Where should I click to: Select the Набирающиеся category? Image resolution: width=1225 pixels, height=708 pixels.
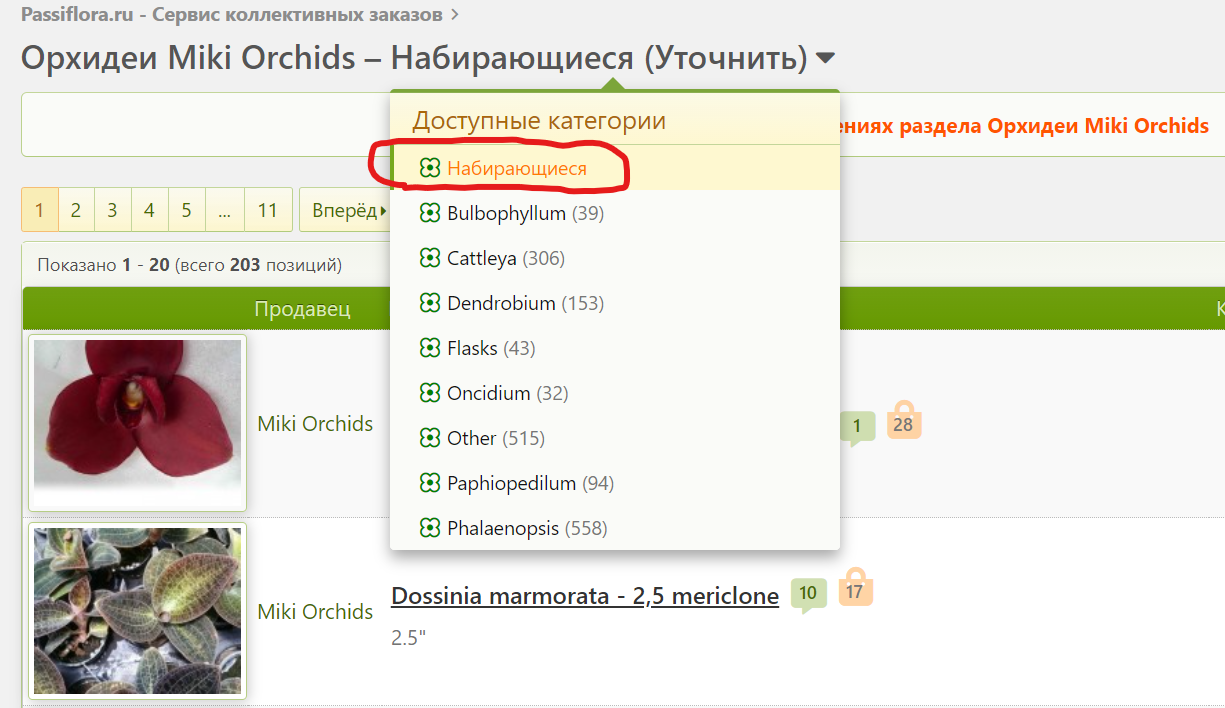516,169
